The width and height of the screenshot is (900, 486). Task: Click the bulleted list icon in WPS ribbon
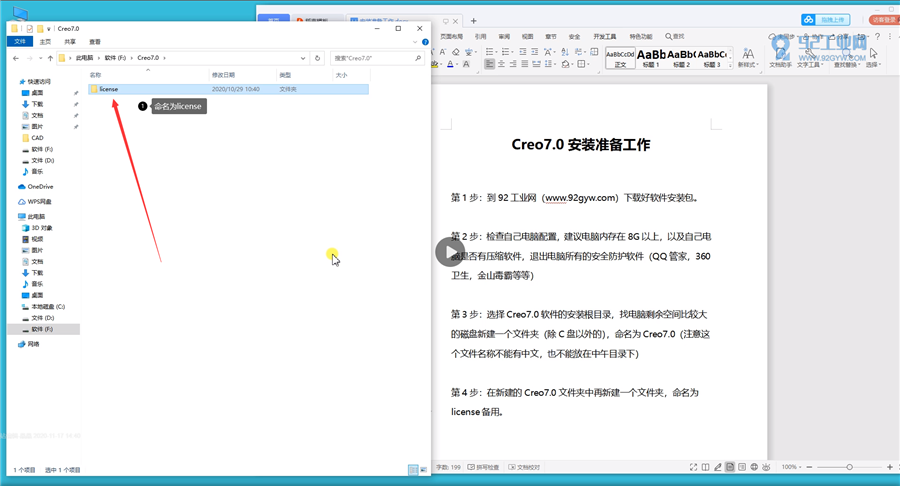(x=489, y=51)
